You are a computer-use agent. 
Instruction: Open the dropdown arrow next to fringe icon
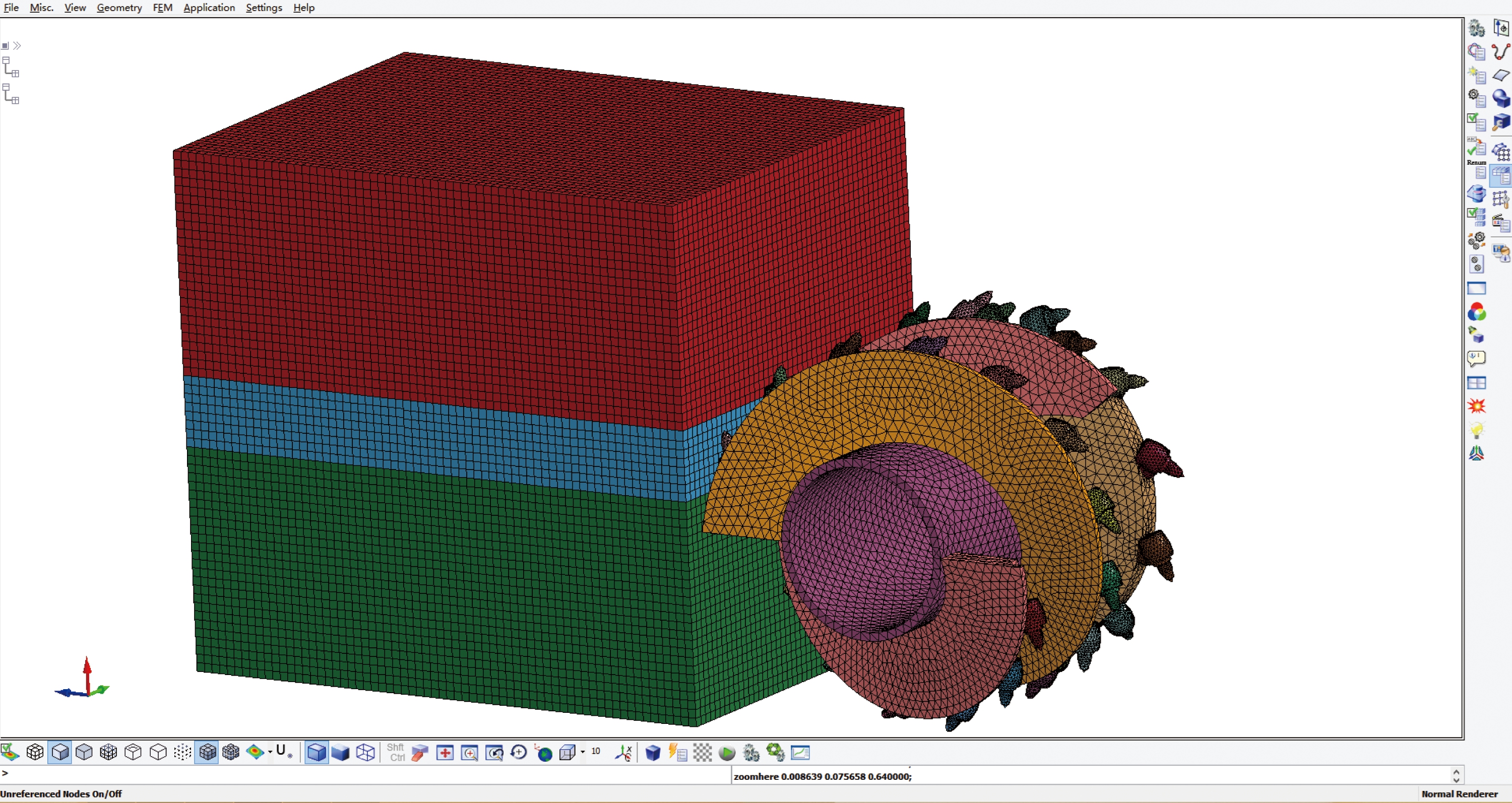tap(270, 752)
